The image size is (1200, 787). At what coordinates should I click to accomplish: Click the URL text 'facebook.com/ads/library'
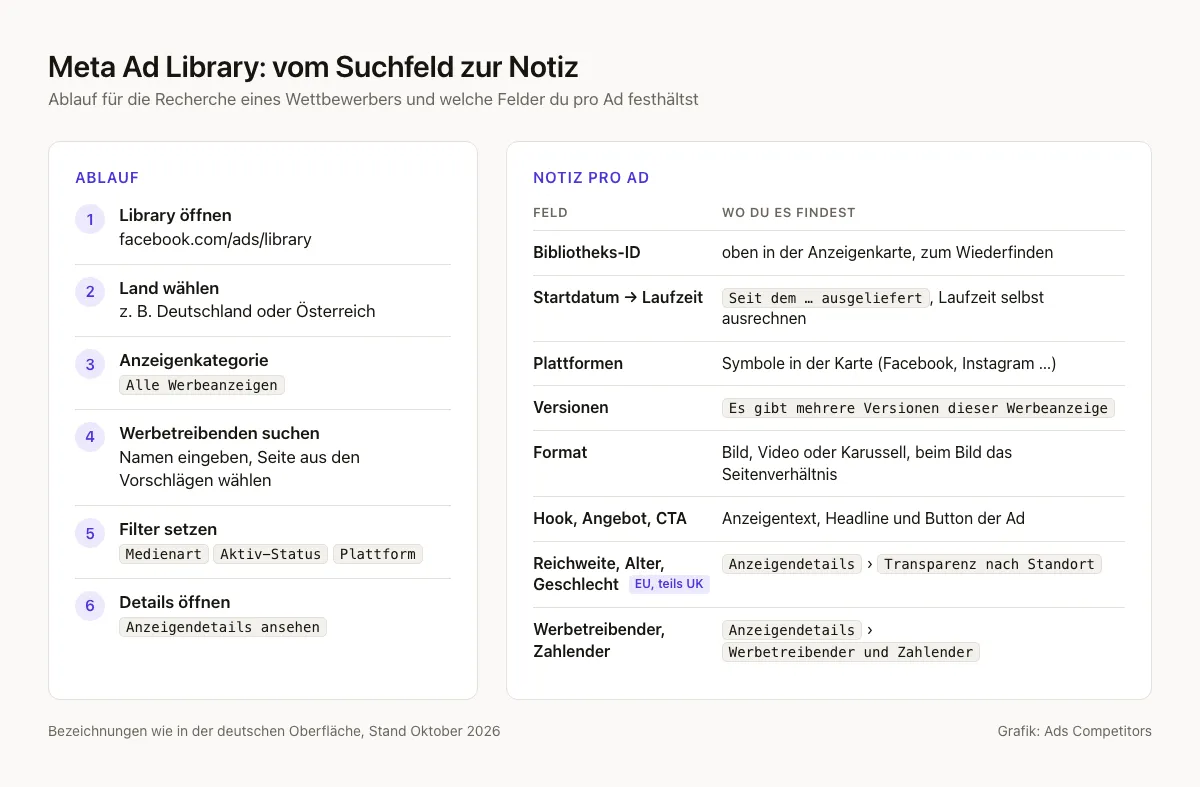(215, 239)
